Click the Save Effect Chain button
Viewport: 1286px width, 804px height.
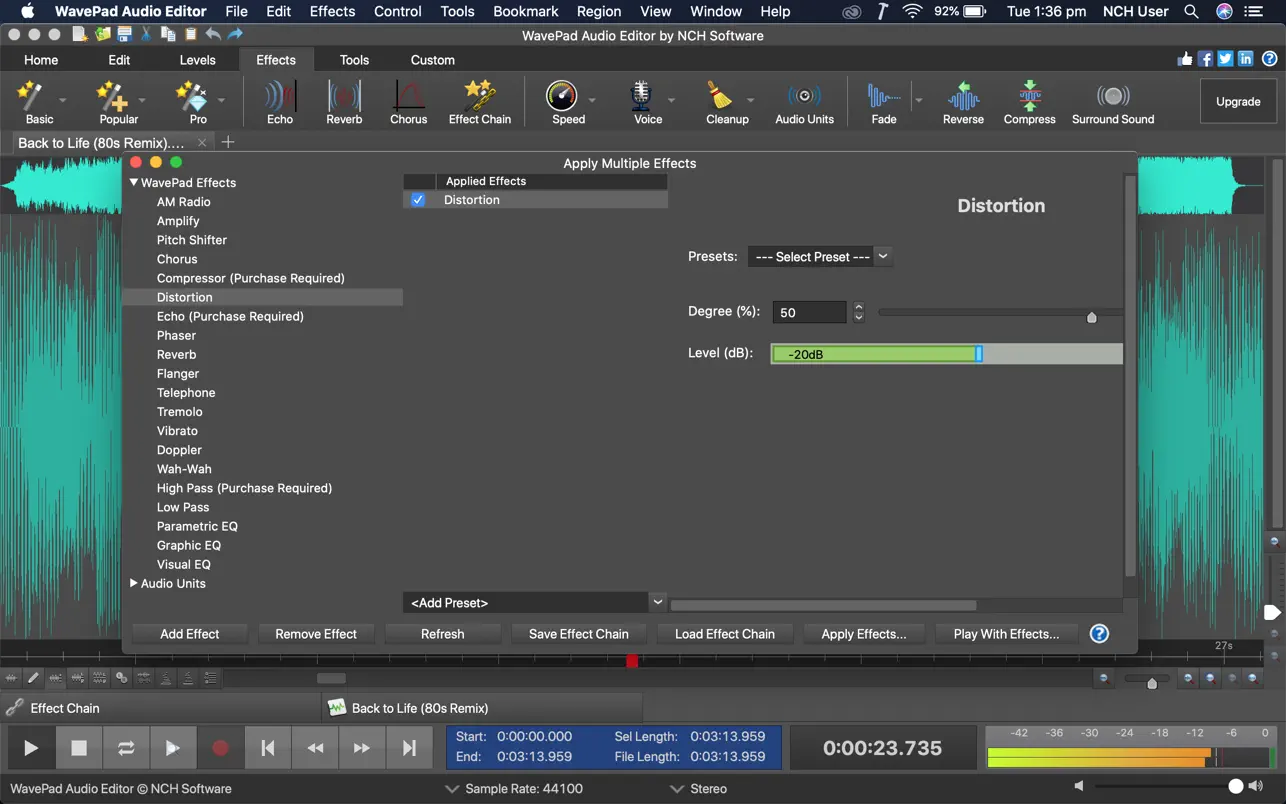point(578,634)
